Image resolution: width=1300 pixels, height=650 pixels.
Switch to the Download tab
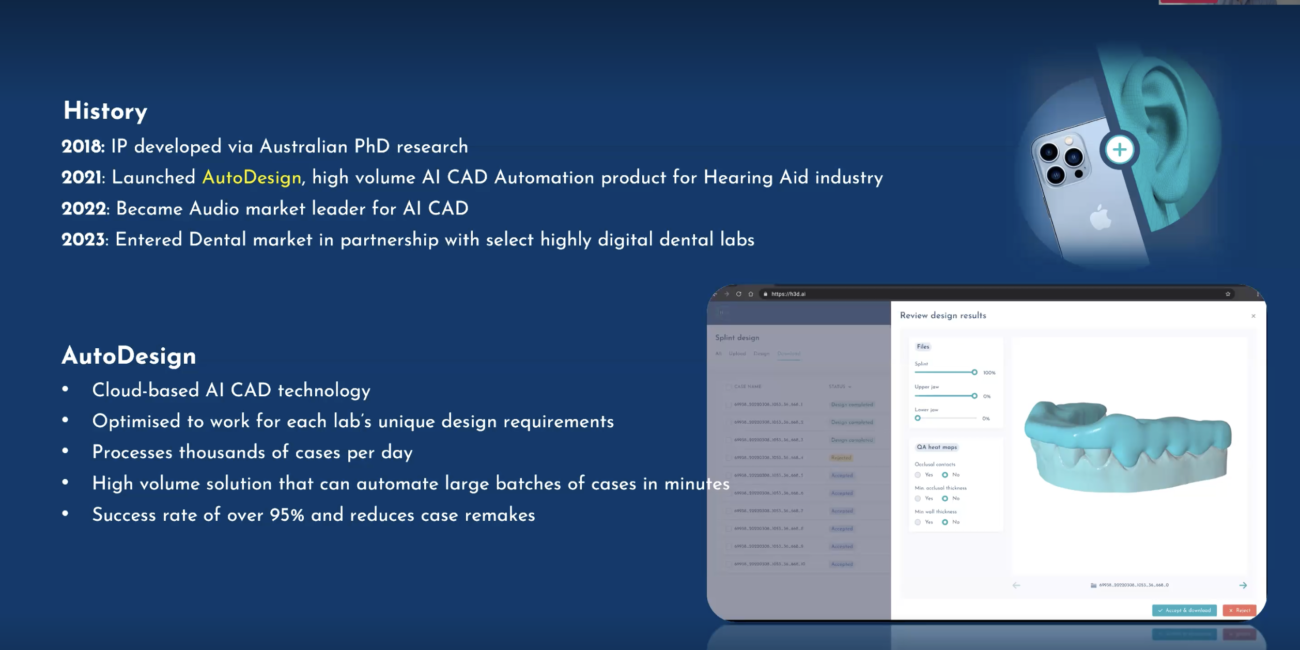788,354
